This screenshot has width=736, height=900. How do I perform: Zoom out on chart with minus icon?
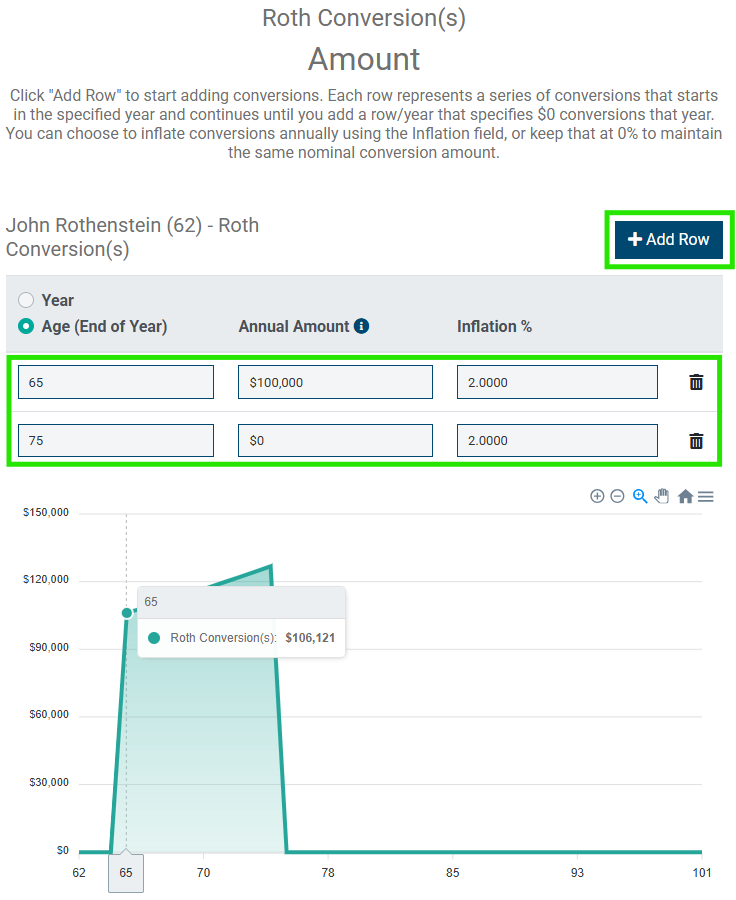click(617, 496)
